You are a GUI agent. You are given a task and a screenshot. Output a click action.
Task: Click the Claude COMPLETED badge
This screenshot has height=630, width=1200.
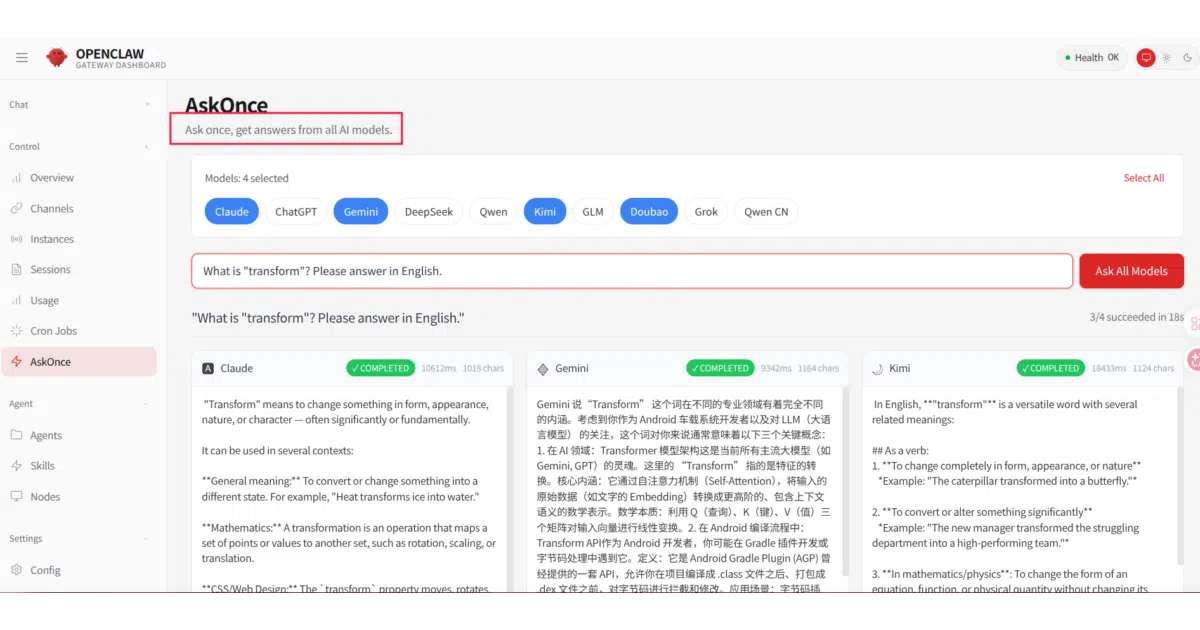(381, 368)
